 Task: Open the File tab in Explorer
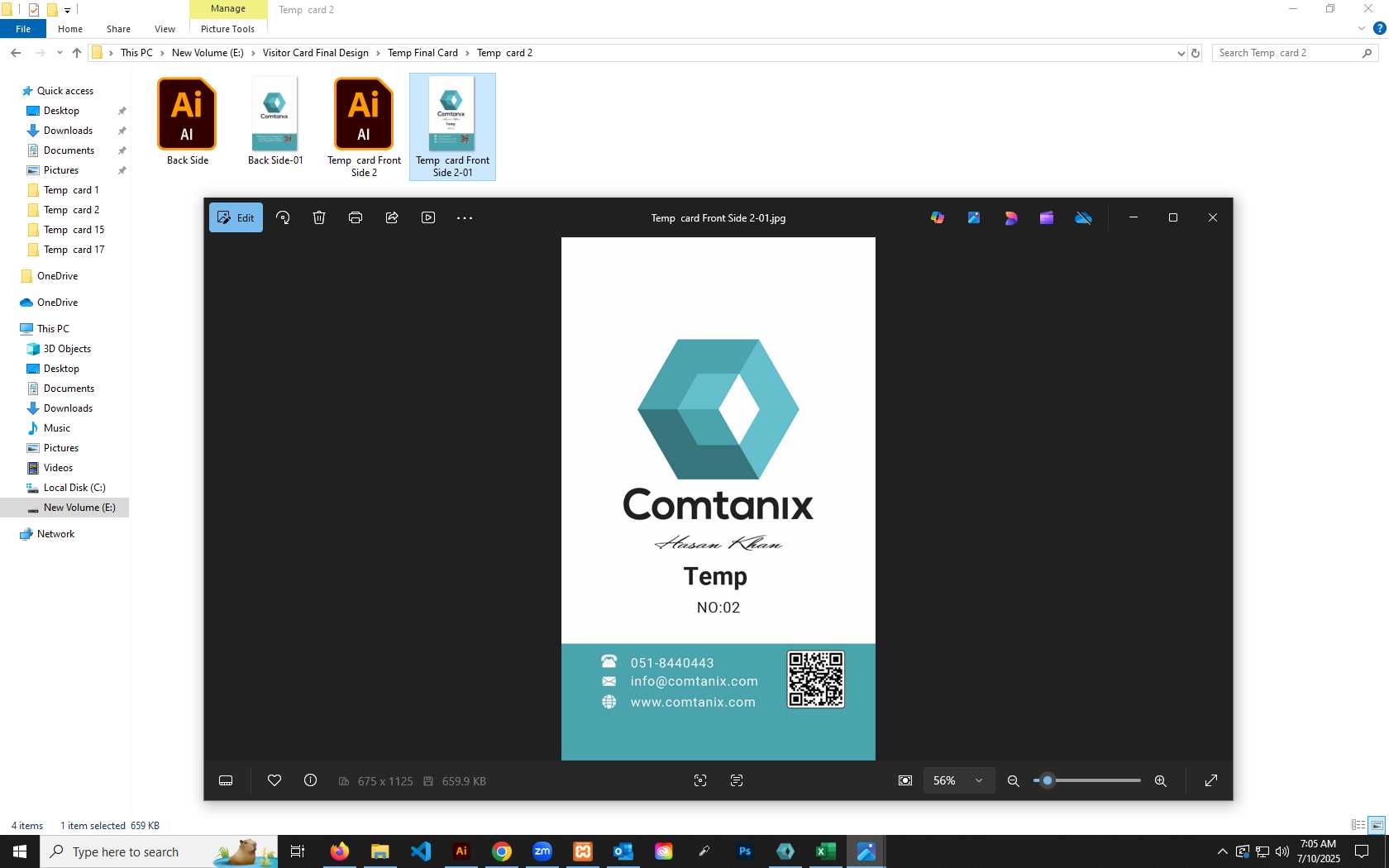pyautogui.click(x=23, y=29)
